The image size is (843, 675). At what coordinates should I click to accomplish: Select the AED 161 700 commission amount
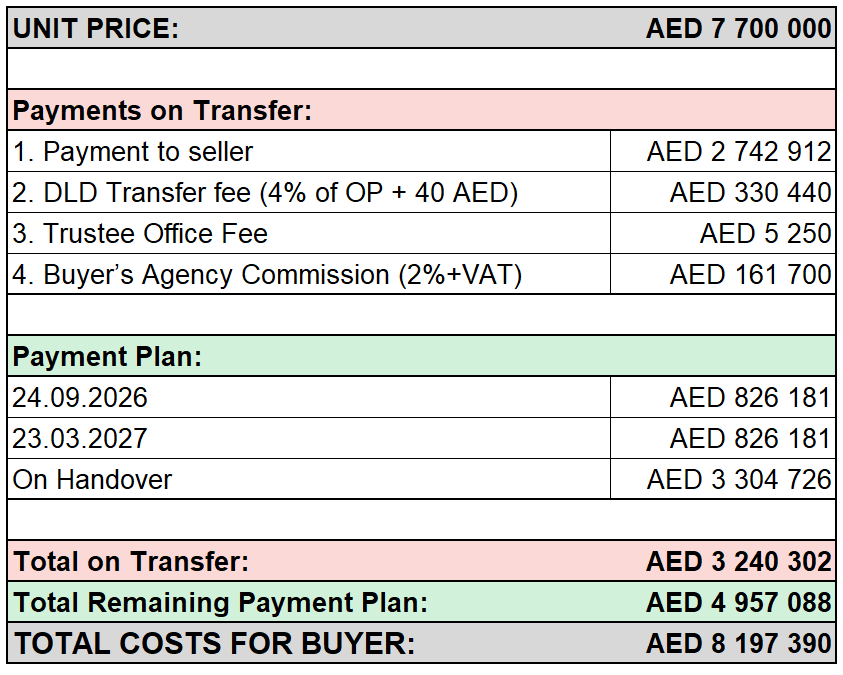point(751,274)
